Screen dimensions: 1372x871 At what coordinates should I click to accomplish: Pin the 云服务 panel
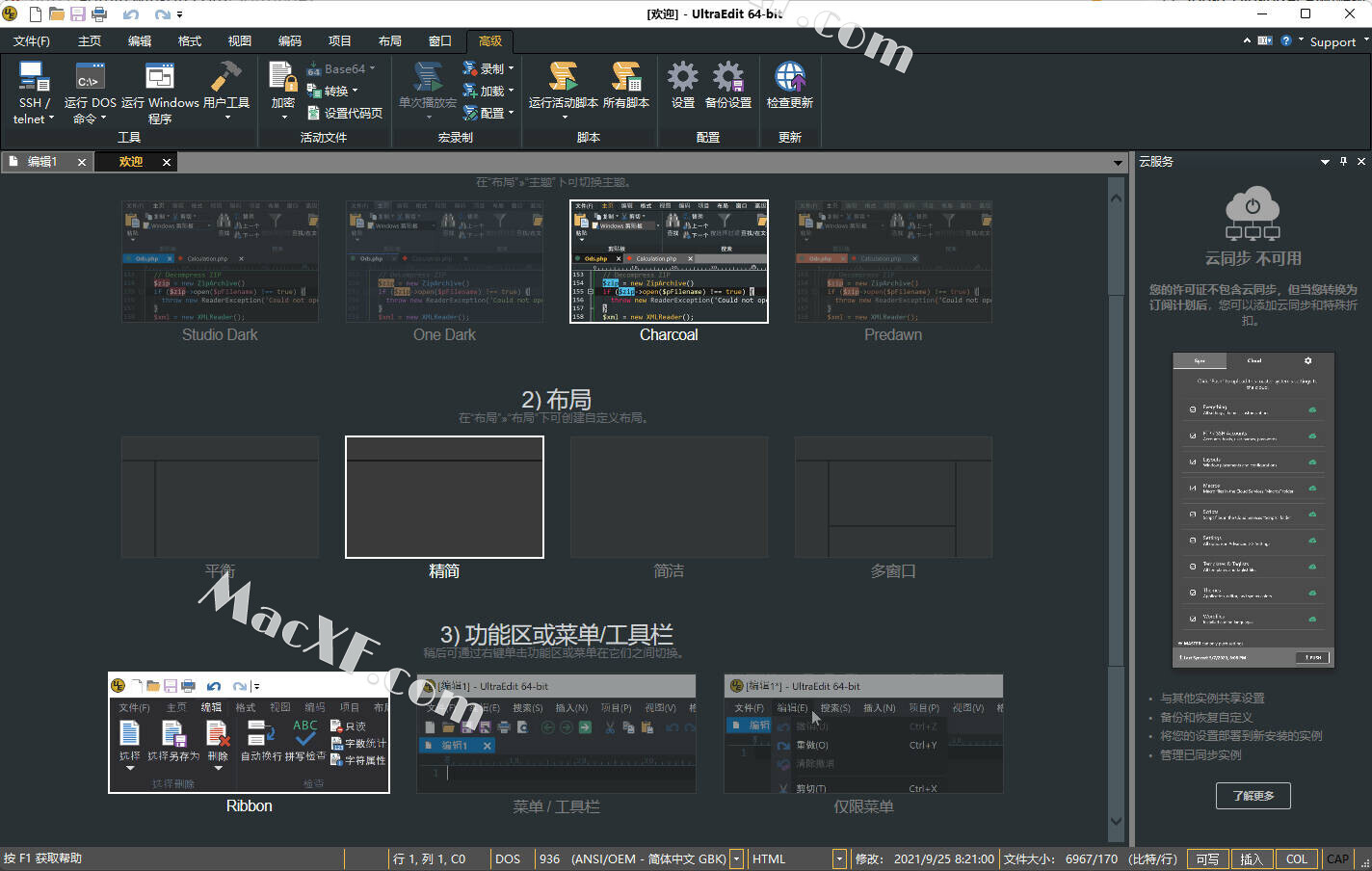coord(1343,161)
